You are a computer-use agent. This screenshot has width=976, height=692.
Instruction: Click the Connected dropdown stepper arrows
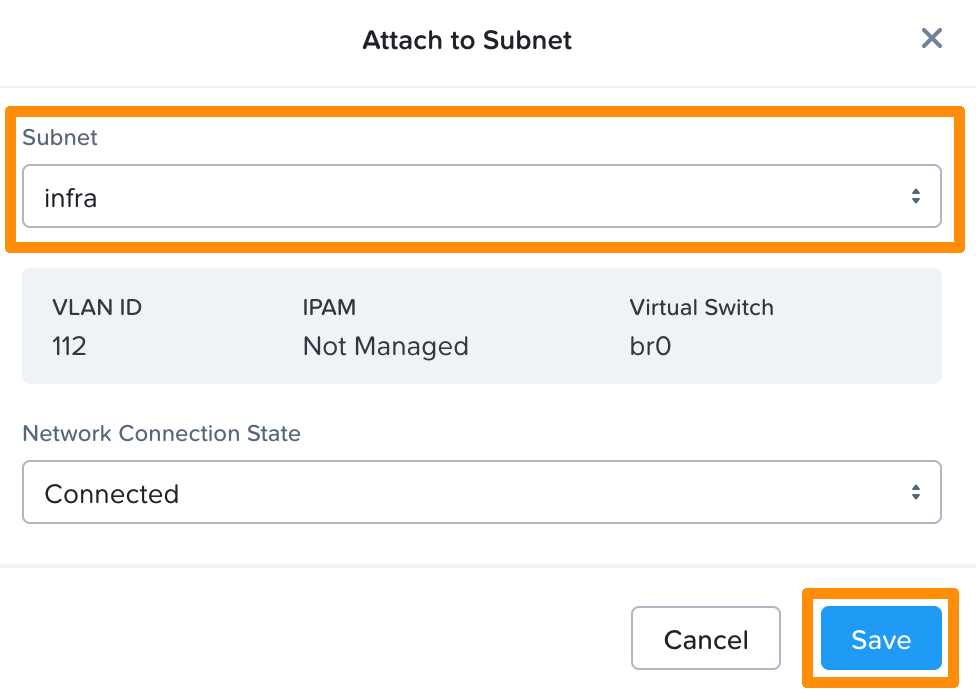(x=917, y=492)
